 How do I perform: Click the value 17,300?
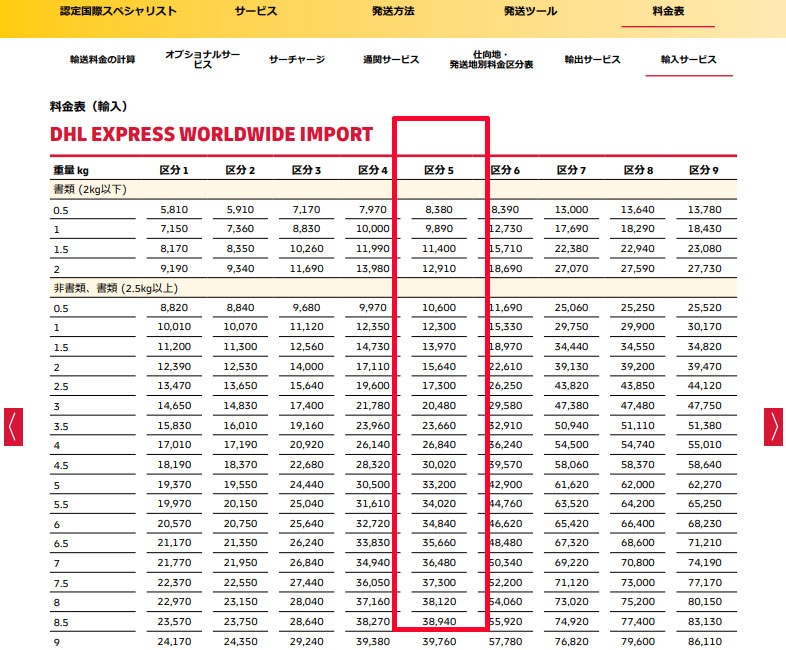pos(439,386)
